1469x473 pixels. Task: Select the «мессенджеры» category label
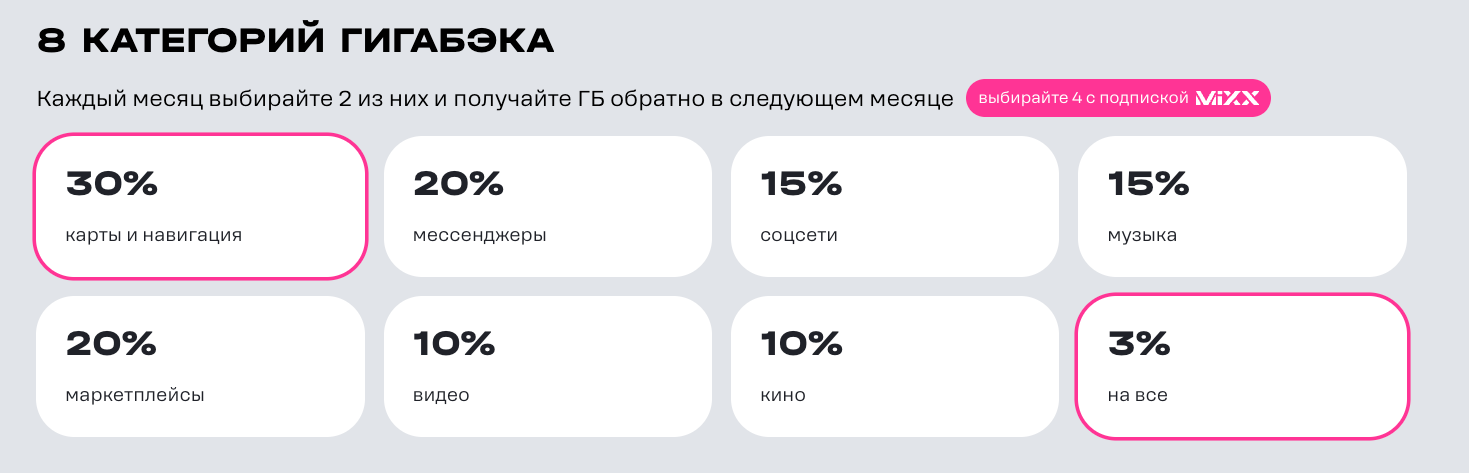coord(479,236)
